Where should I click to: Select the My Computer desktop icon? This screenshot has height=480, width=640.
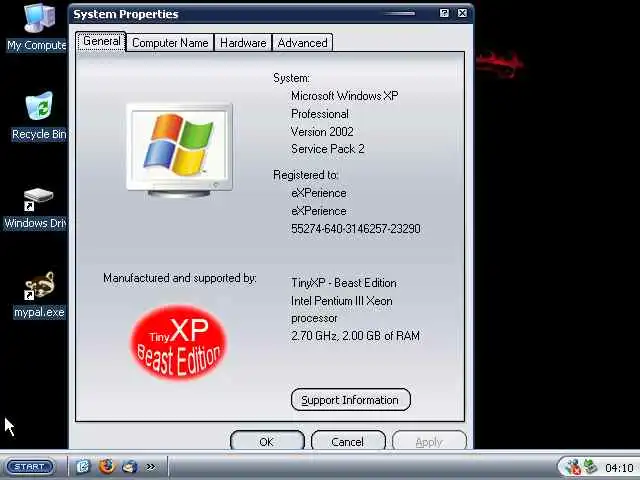[37, 27]
